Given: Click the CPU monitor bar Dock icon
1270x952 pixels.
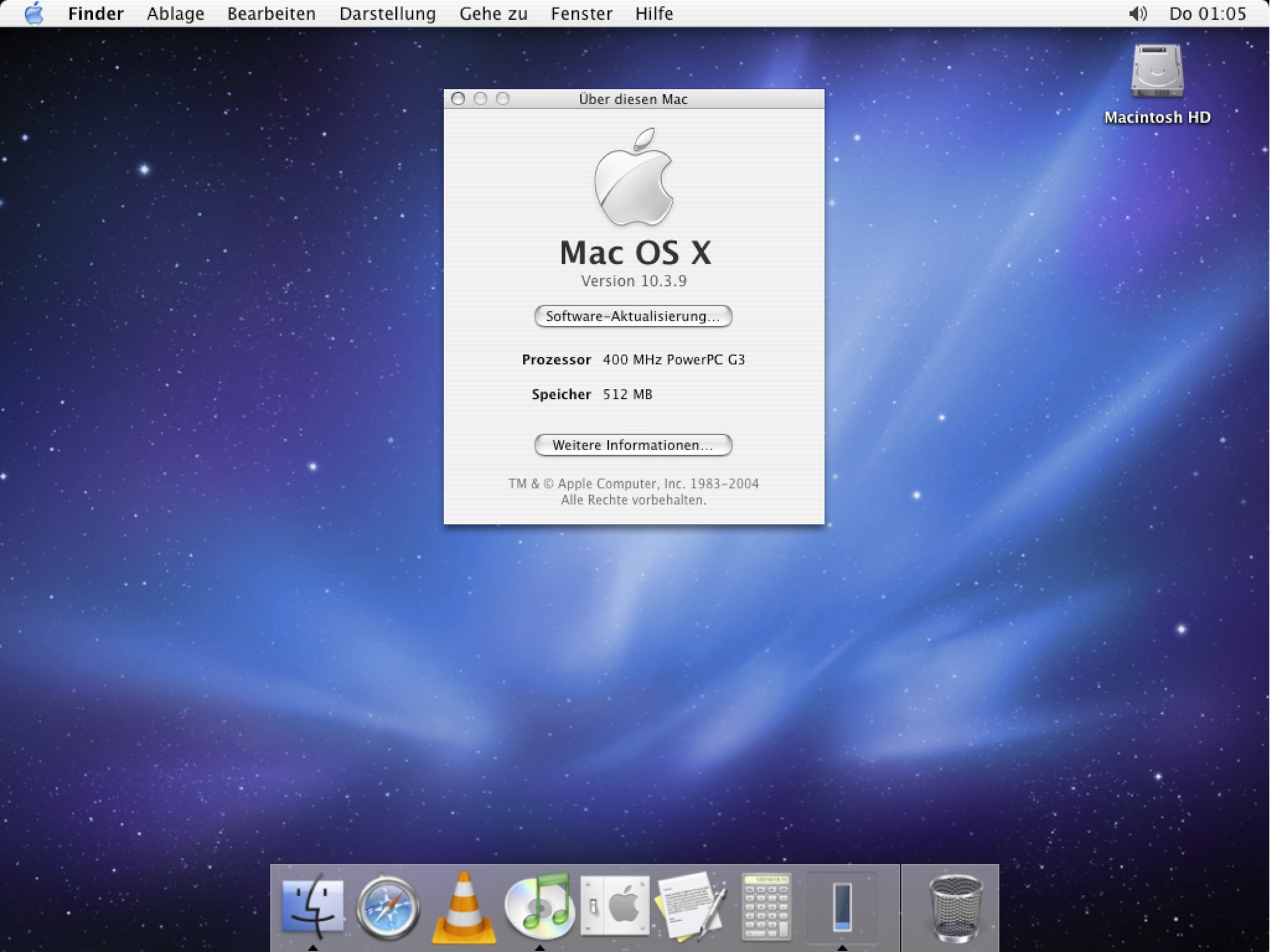Looking at the screenshot, I should [842, 907].
